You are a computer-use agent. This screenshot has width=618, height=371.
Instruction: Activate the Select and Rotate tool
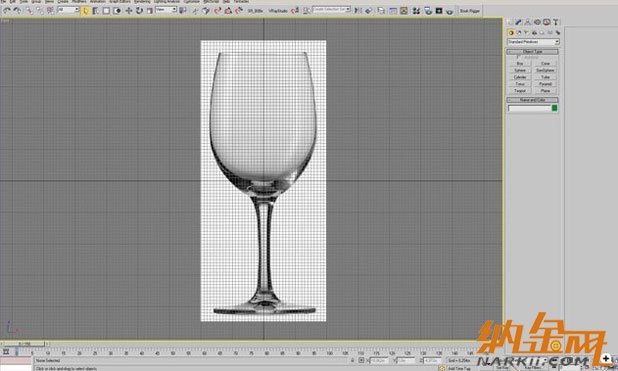coord(139,11)
